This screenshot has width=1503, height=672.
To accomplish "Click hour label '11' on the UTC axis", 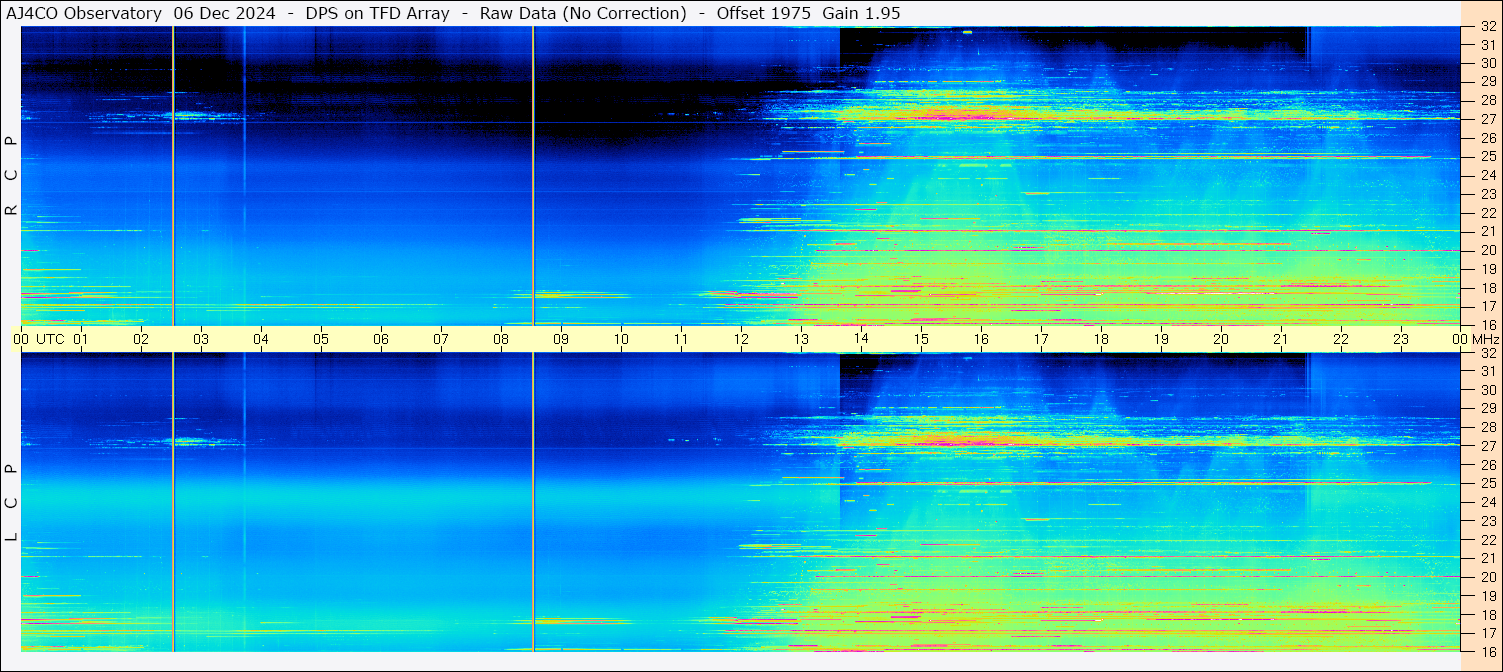I will (681, 339).
